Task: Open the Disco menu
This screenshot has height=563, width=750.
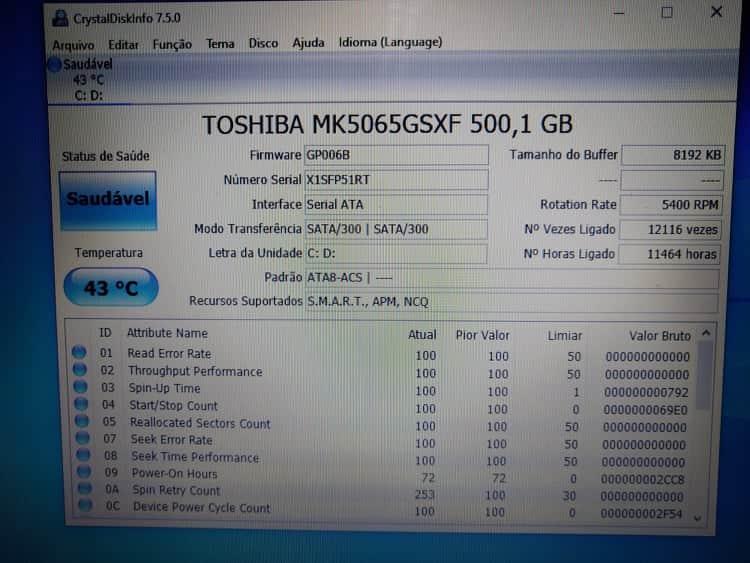Action: point(263,44)
